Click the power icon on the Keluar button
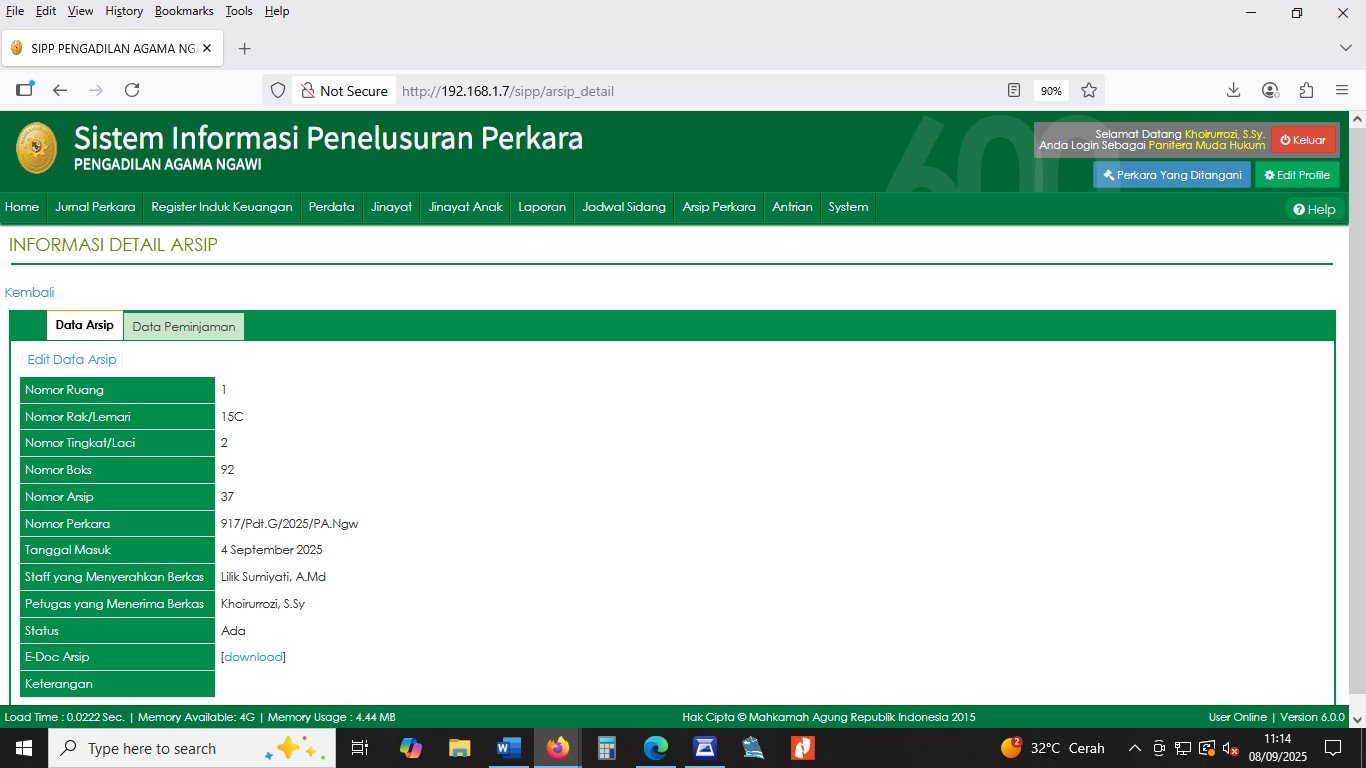This screenshot has height=768, width=1366. click(1285, 139)
